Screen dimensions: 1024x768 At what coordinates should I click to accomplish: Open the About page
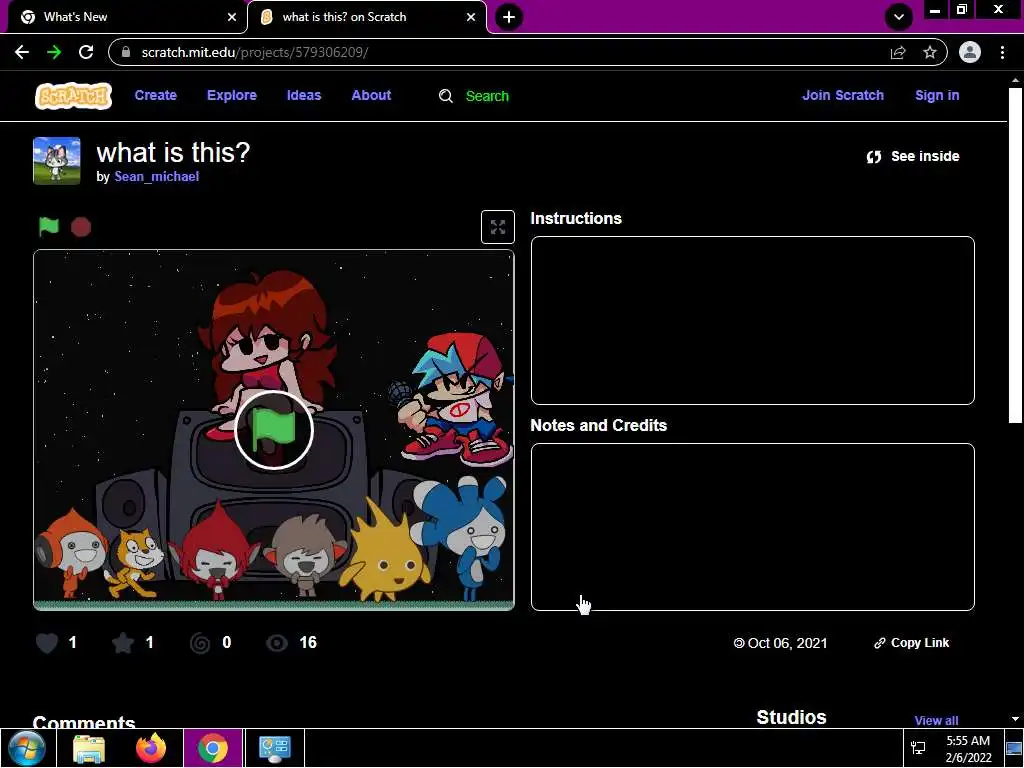click(x=371, y=95)
